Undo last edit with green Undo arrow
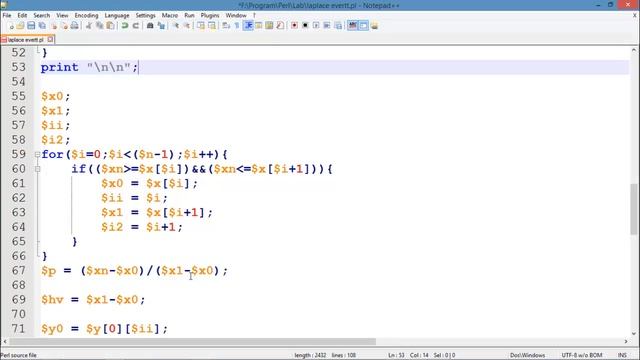This screenshot has width=640, height=360. click(x=124, y=26)
